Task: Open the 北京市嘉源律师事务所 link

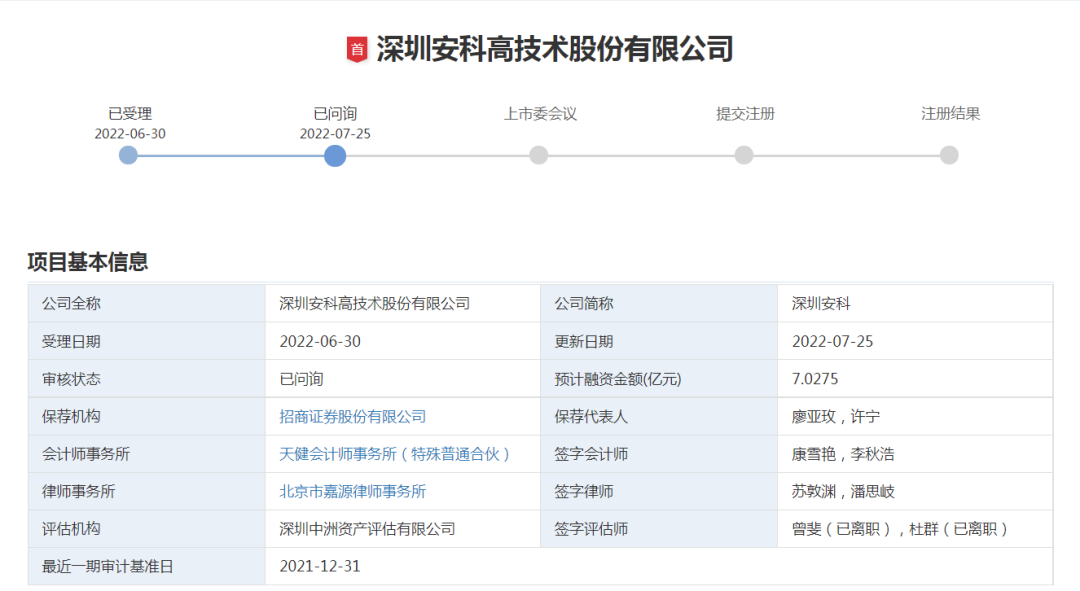Action: [353, 491]
